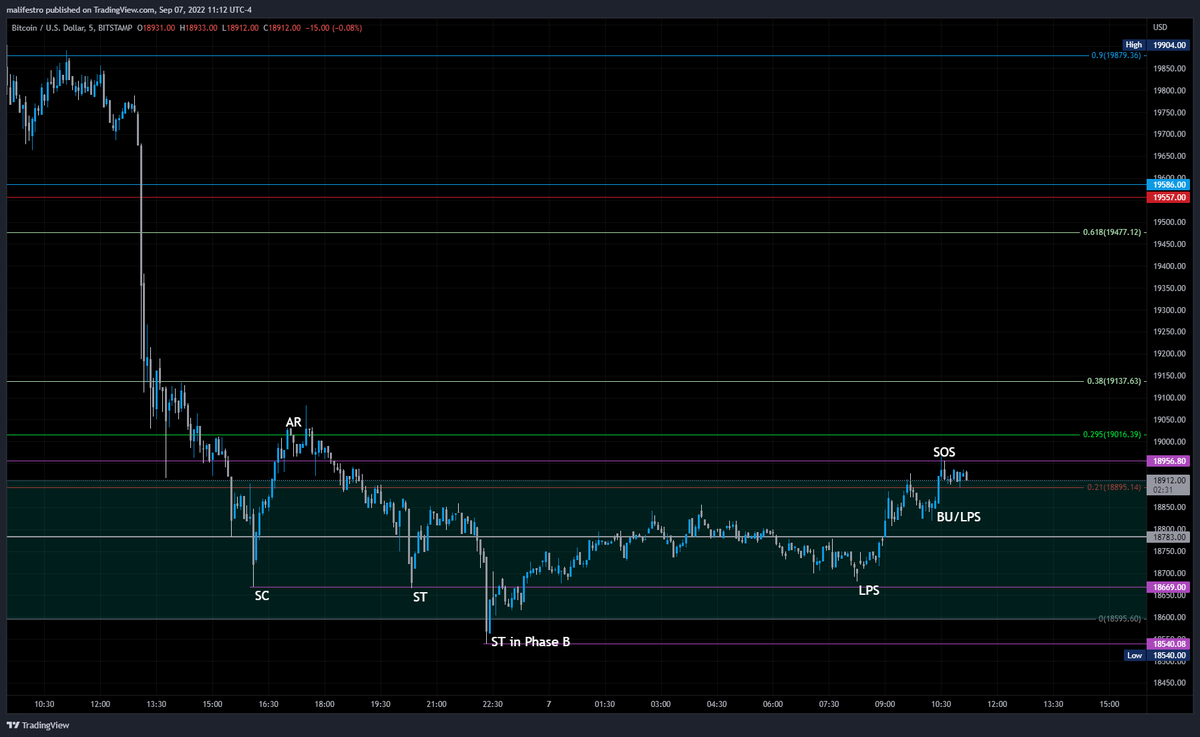
Task: Select the SC chart annotation
Action: point(262,596)
